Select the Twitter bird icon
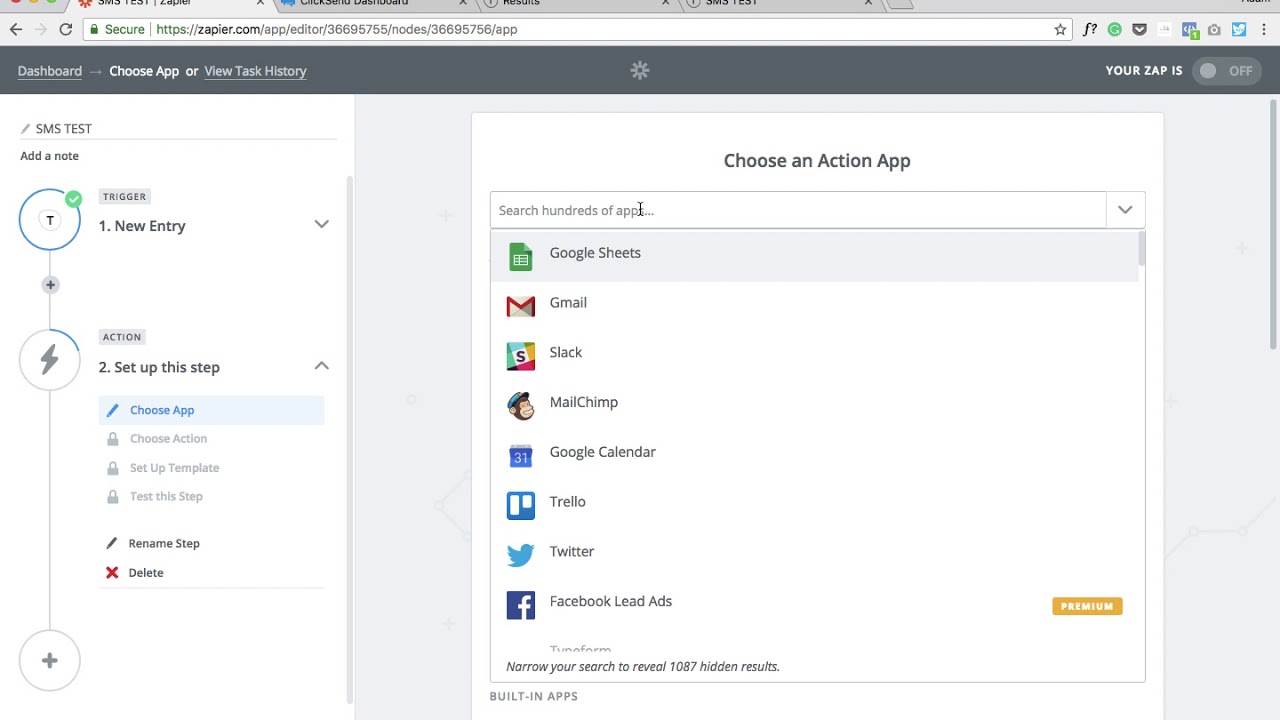 click(520, 556)
